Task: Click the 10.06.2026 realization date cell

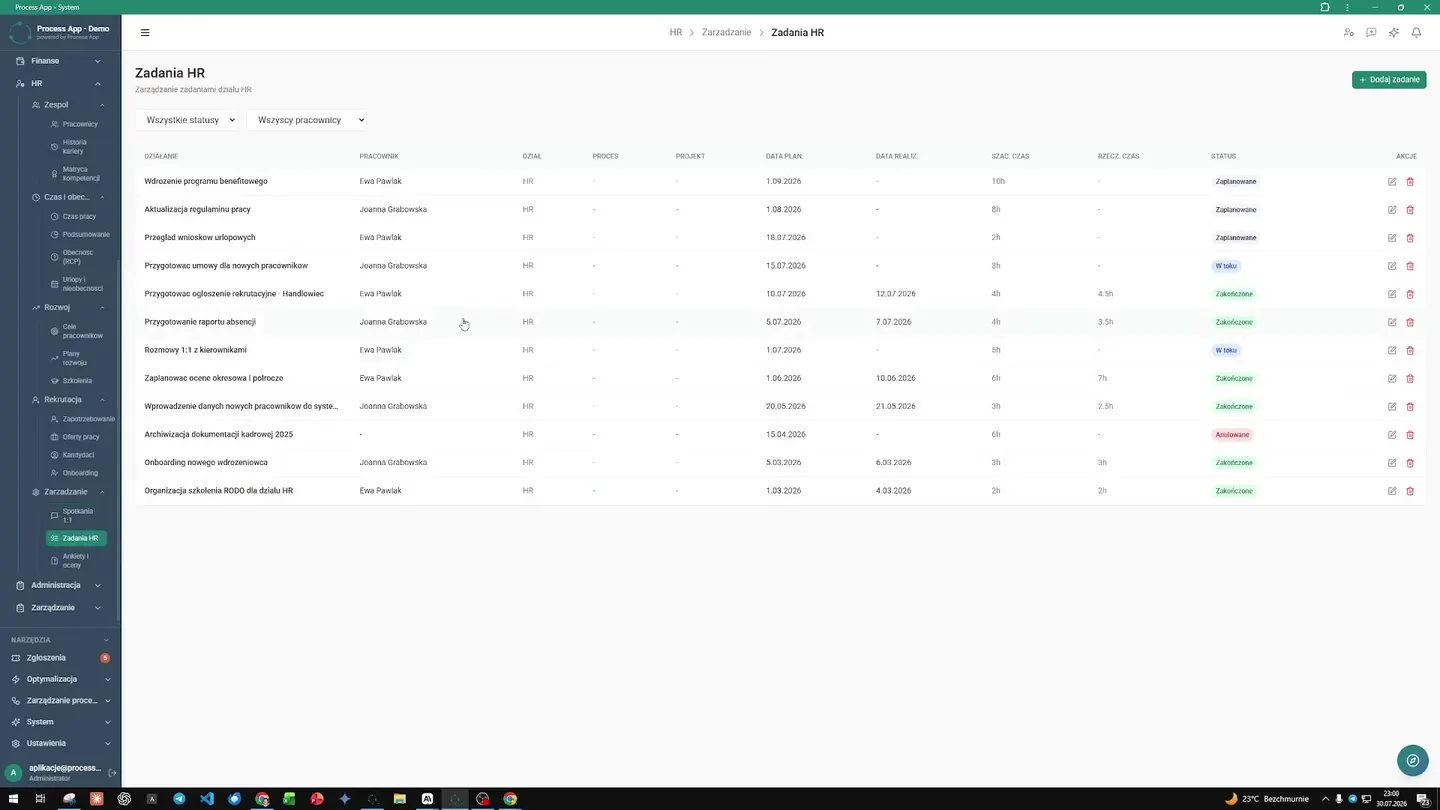Action: coord(895,378)
